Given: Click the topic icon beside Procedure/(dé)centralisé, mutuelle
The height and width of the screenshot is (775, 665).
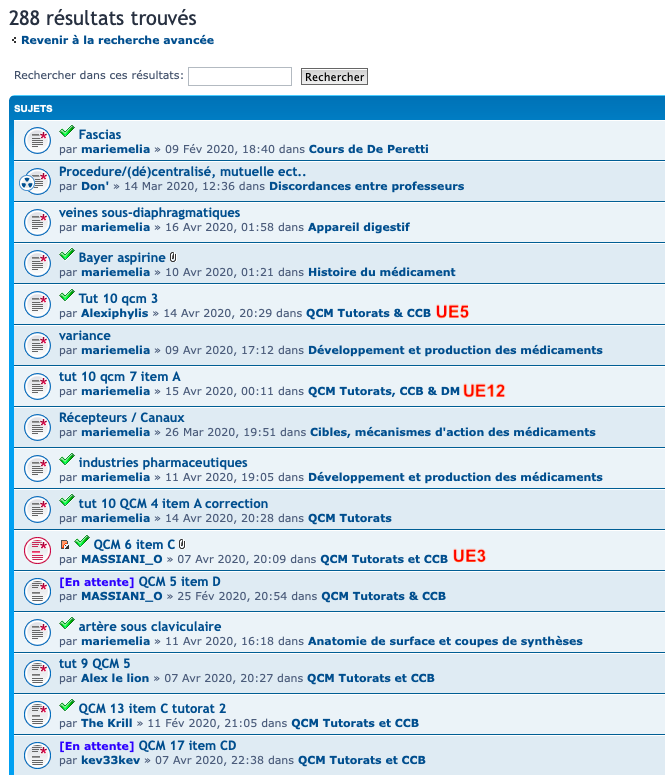Looking at the screenshot, I should pos(34,181).
